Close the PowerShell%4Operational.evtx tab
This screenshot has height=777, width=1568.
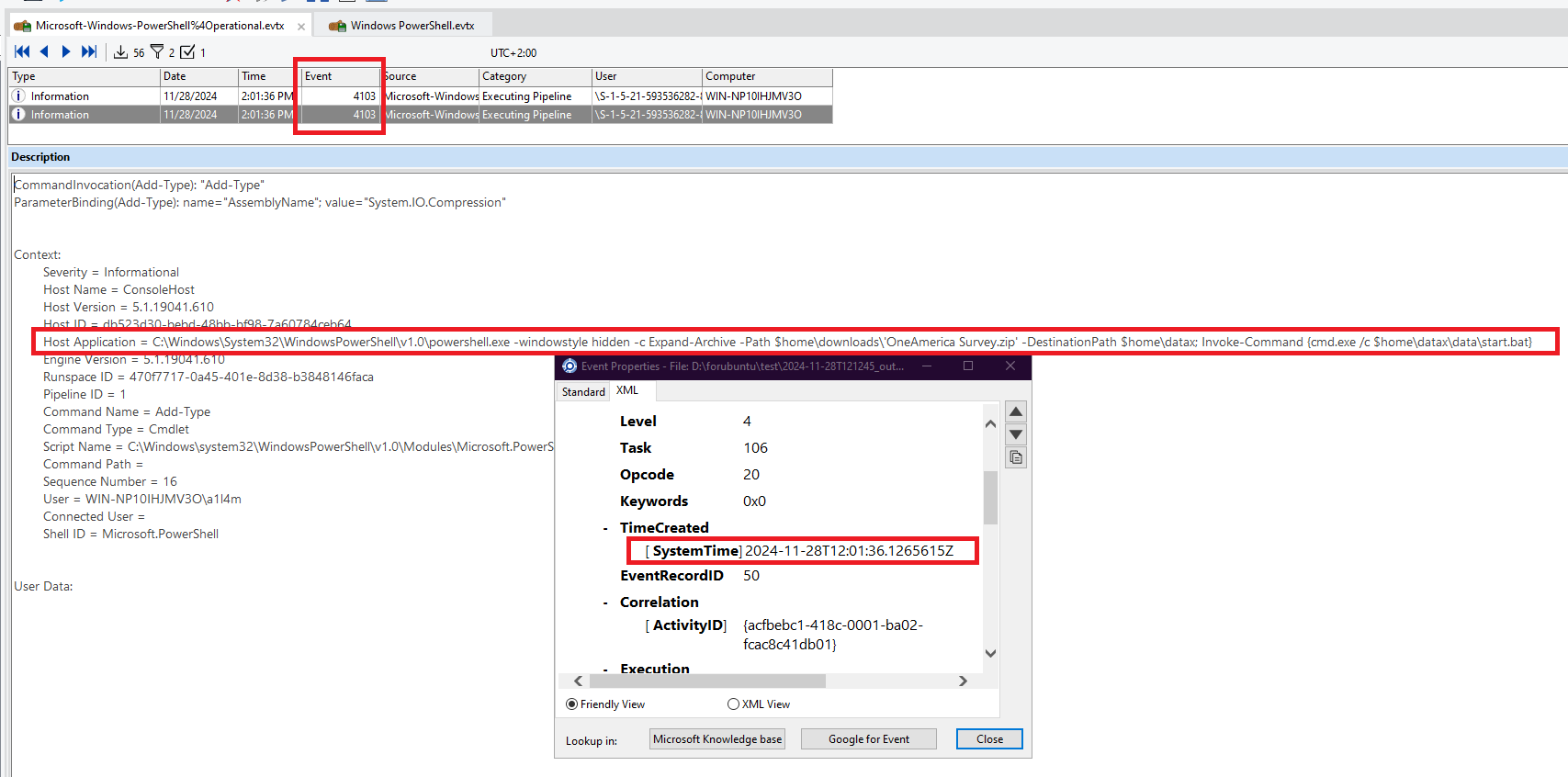pos(301,27)
